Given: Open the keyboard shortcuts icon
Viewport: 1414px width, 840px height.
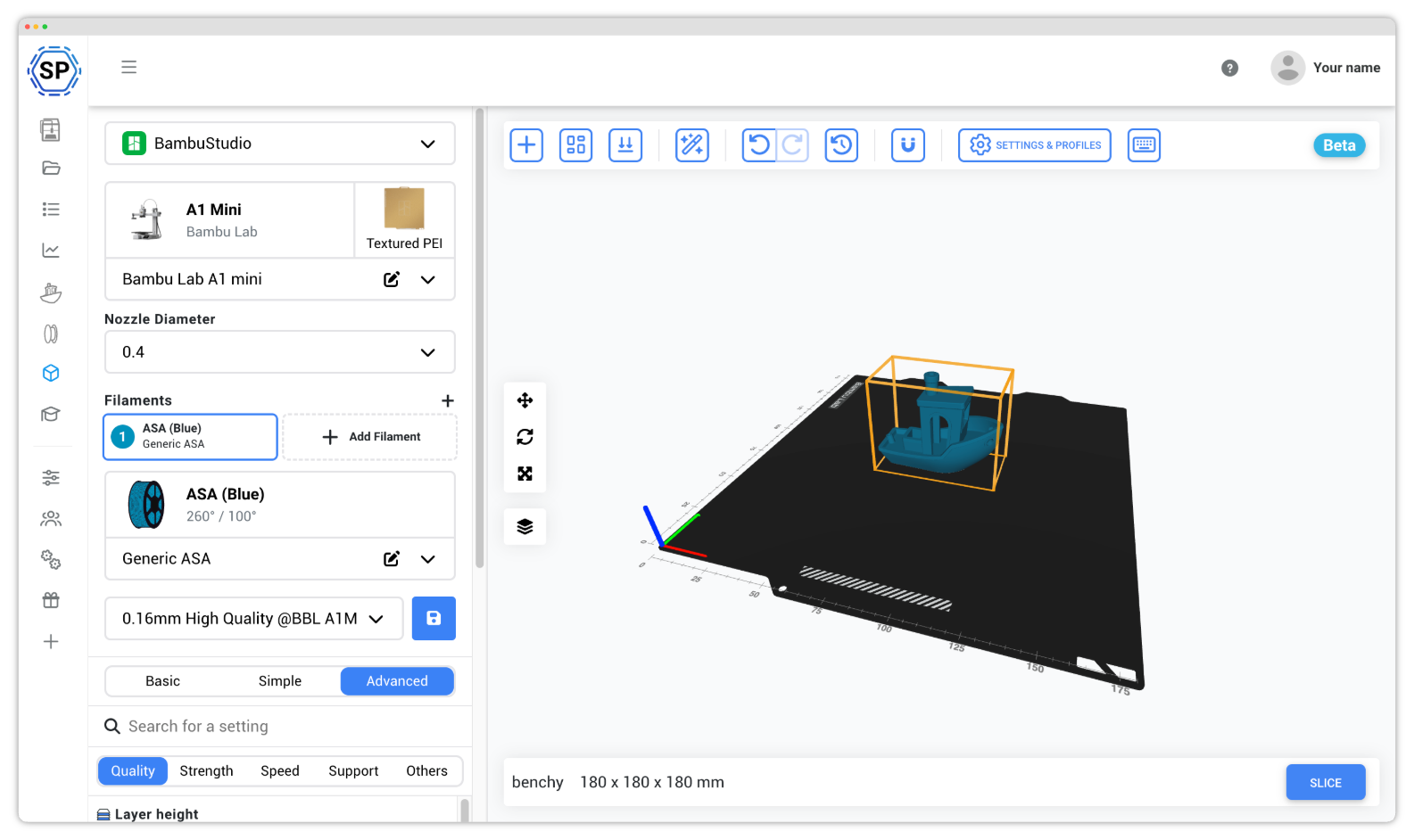Looking at the screenshot, I should click(1144, 145).
